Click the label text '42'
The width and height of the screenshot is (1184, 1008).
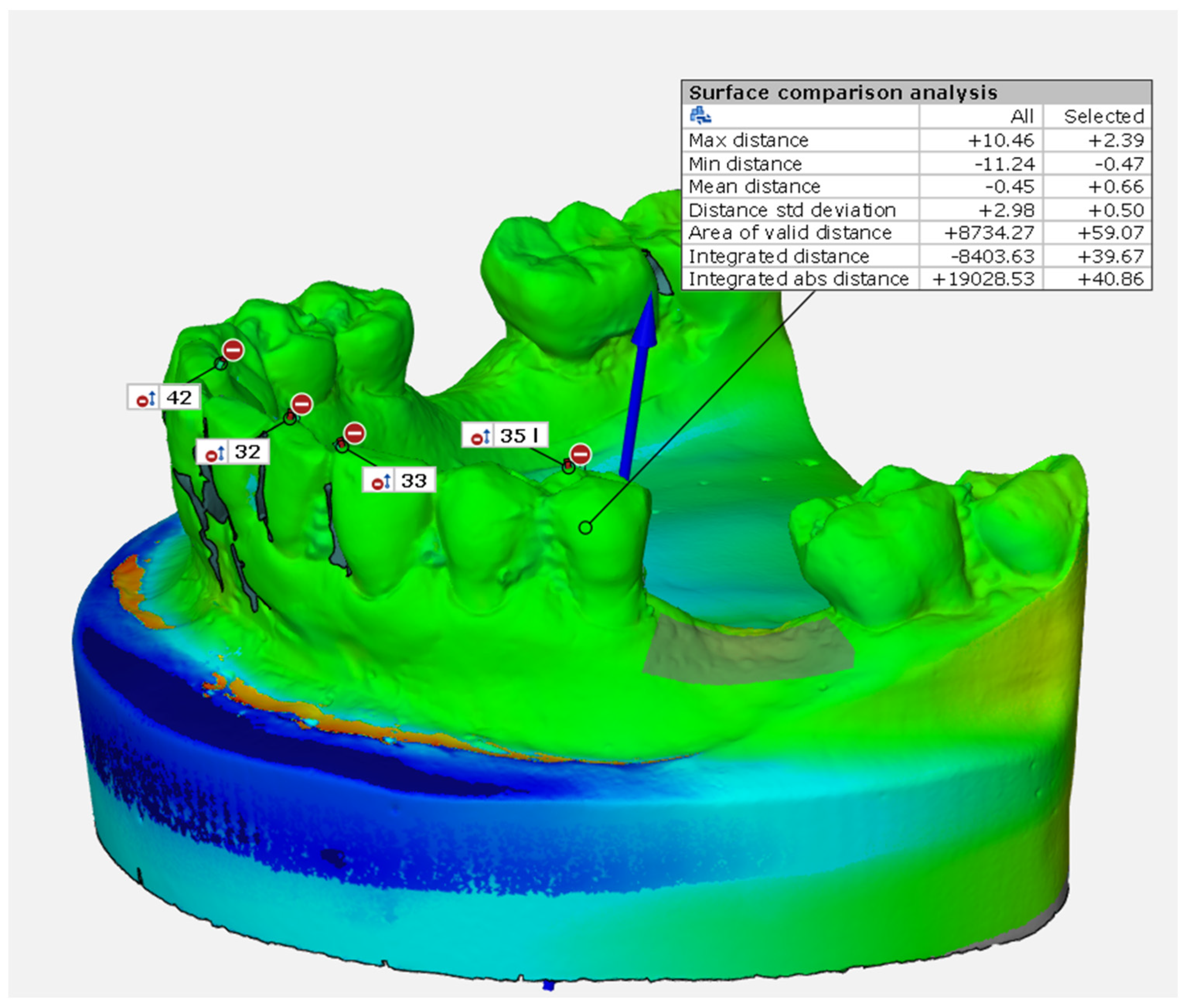tap(179, 398)
